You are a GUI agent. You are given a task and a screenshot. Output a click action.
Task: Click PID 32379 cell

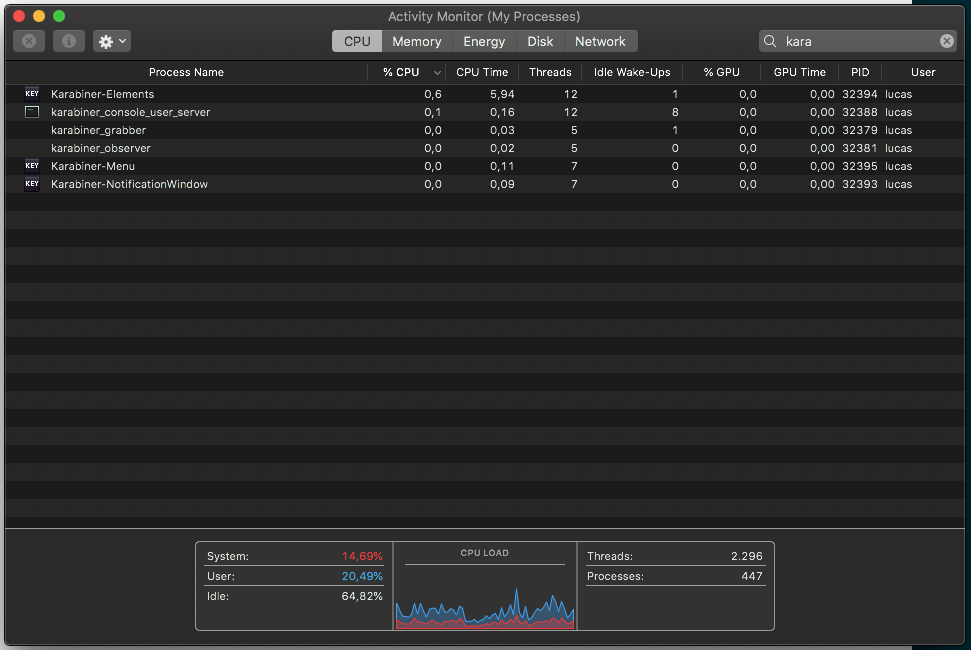(x=860, y=130)
